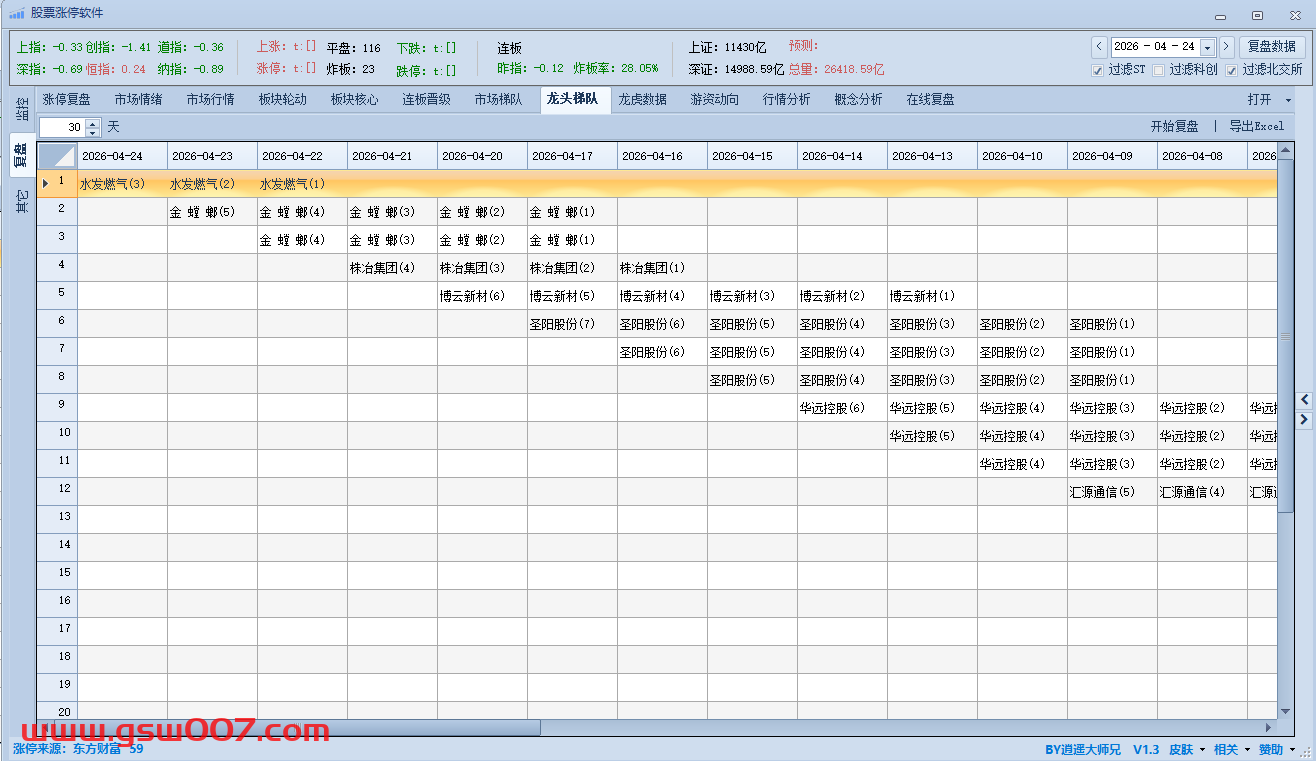The height and width of the screenshot is (761, 1316).
Task: Expand the 打开 dropdown menu
Action: pyautogui.click(x=1288, y=100)
